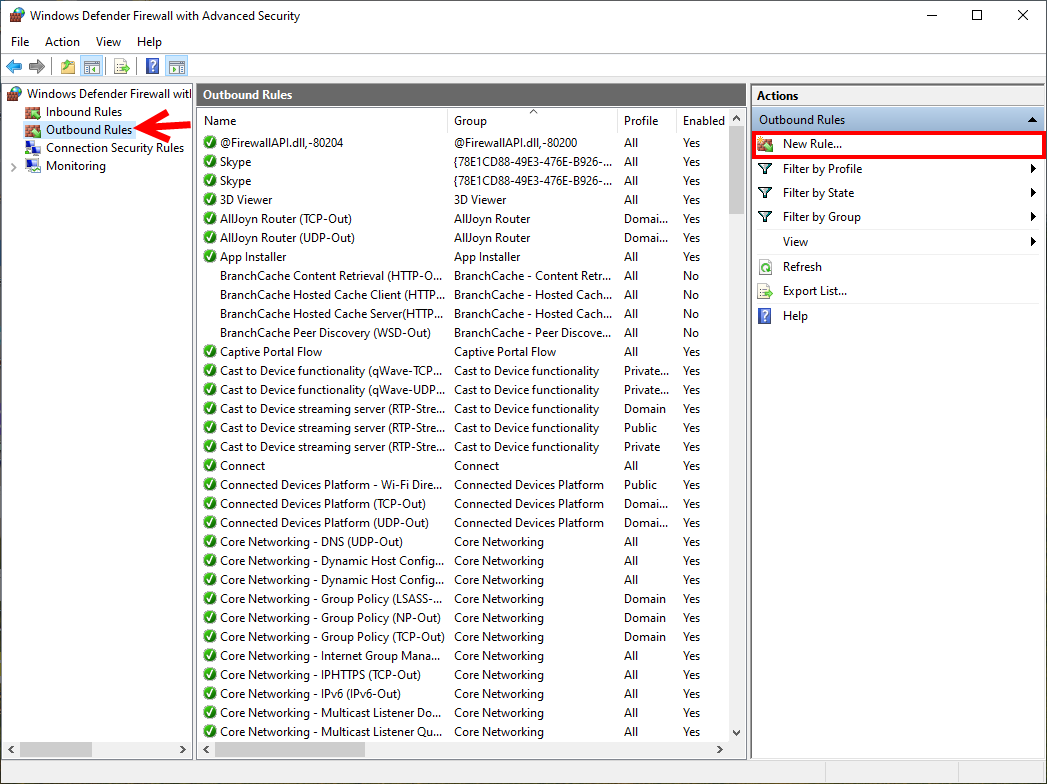
Task: Click the New Rule firewall icon
Action: point(766,144)
